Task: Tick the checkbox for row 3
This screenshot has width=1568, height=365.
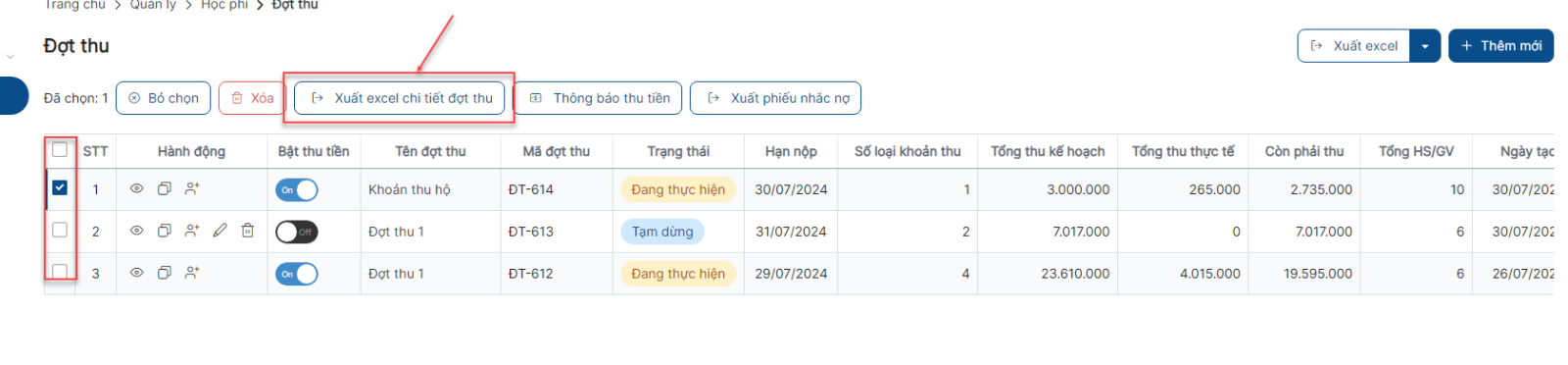Action: [60, 272]
